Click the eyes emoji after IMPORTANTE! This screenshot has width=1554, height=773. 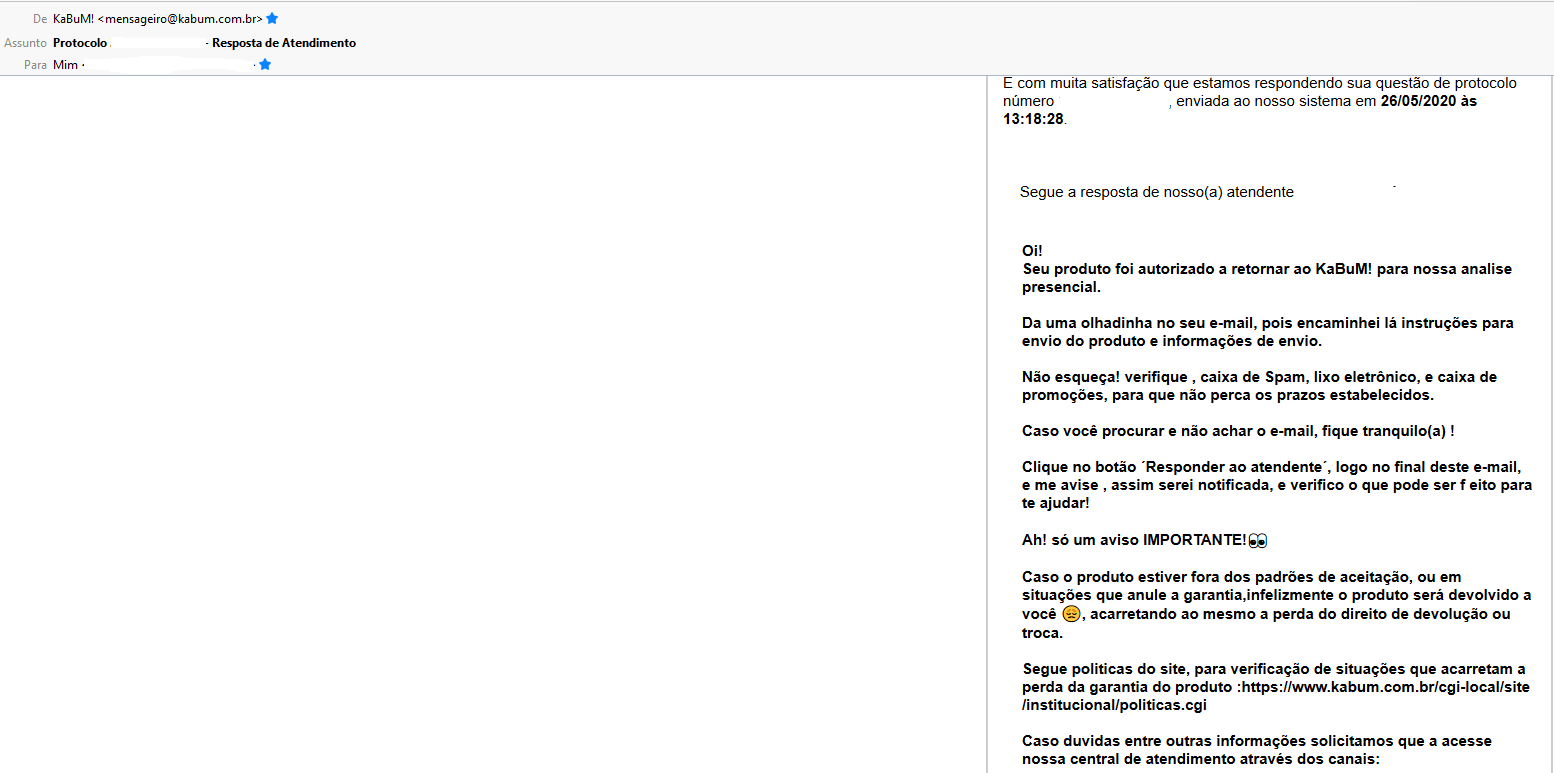click(1258, 541)
